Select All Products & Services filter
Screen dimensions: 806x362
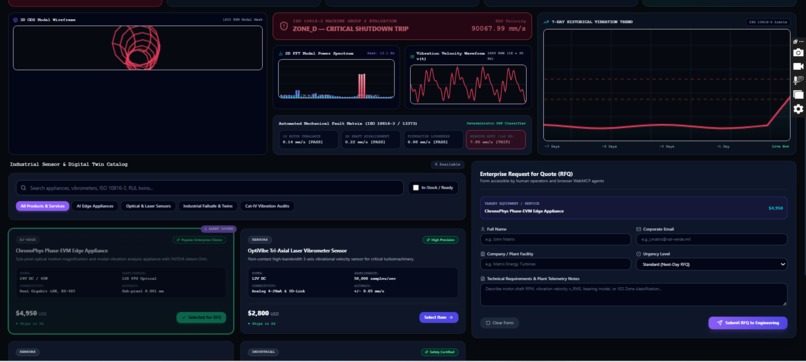tap(43, 206)
